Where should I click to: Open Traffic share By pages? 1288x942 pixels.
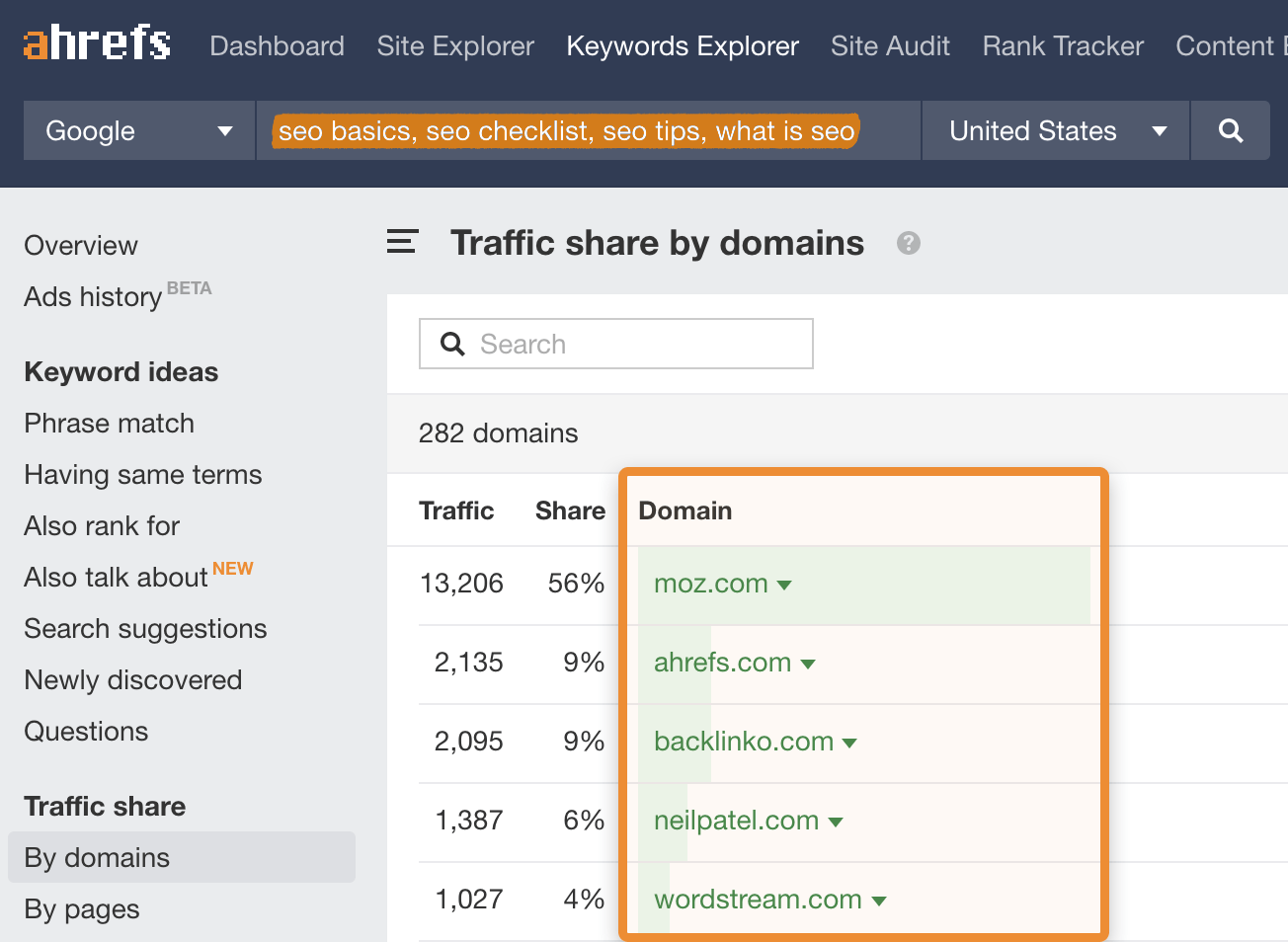click(x=82, y=909)
